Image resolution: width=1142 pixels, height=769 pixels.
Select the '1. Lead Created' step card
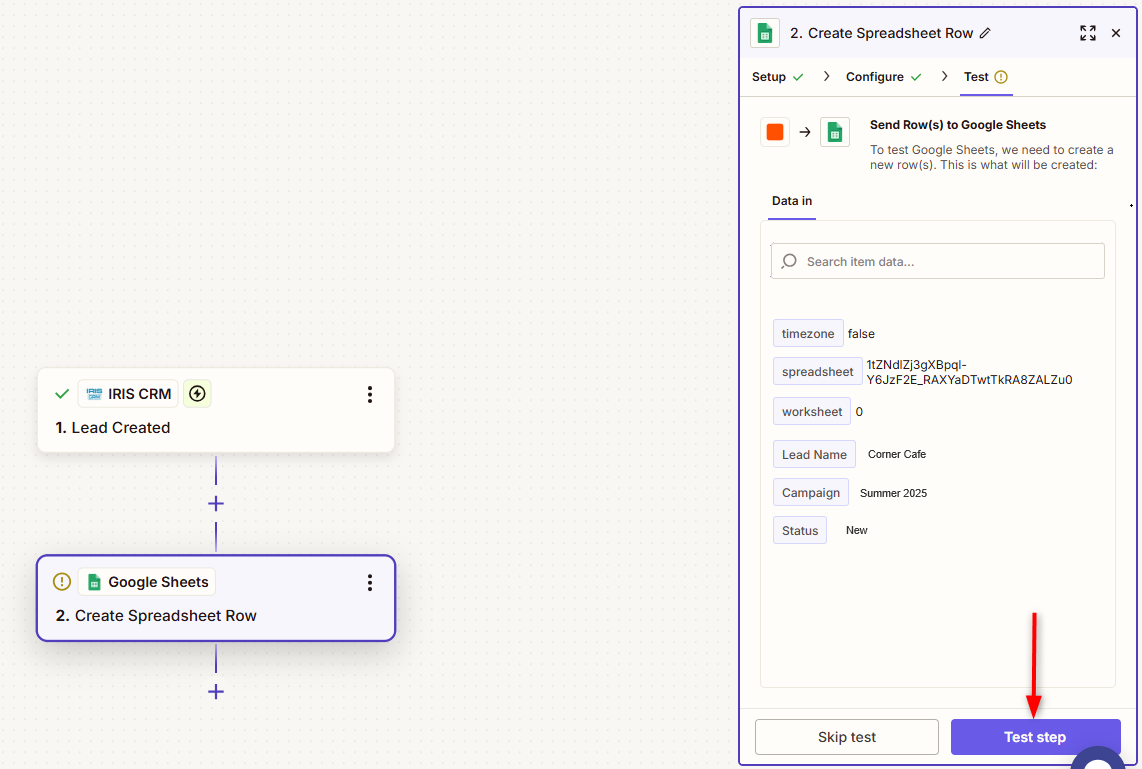(216, 410)
